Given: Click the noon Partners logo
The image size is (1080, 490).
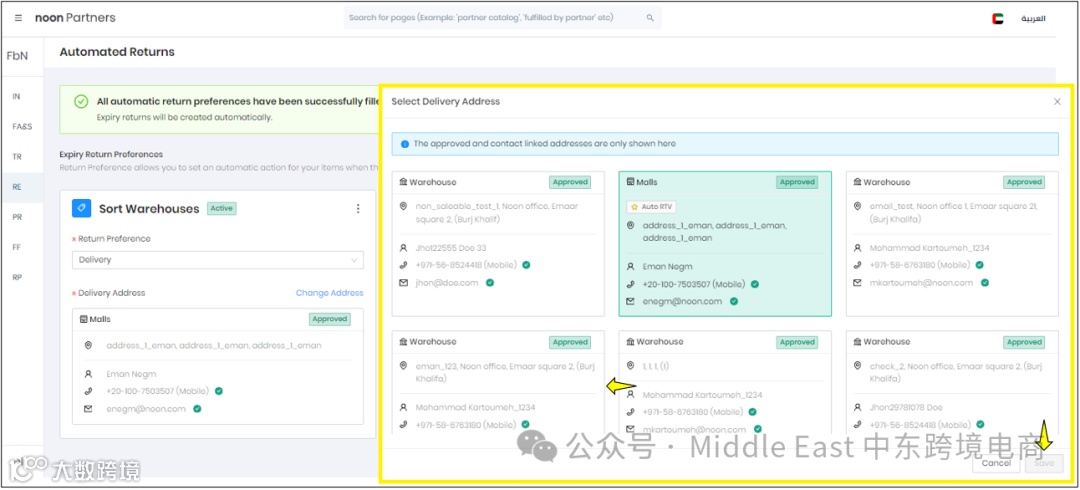Looking at the screenshot, I should (75, 18).
